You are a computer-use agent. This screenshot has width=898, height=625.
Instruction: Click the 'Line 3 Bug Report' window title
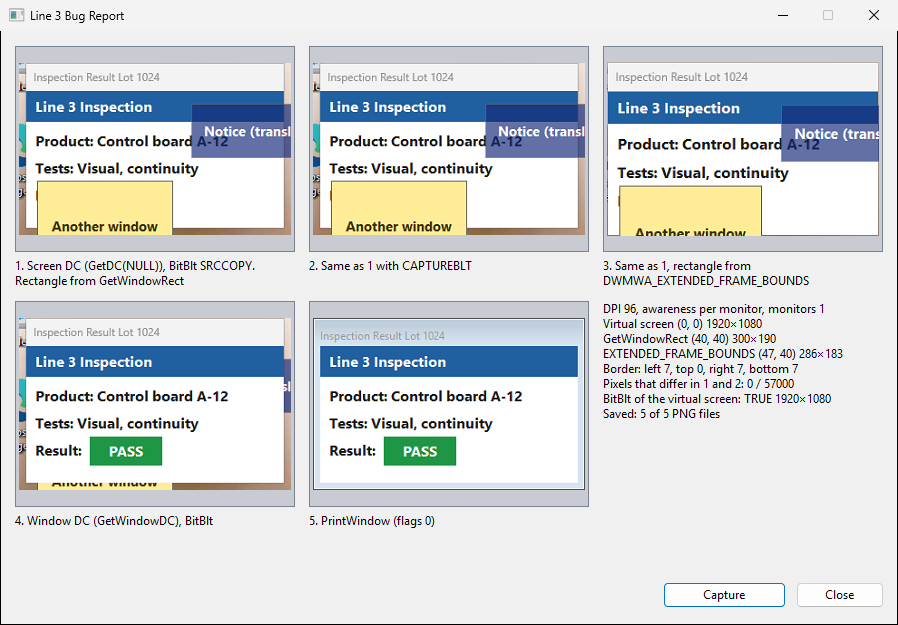77,15
